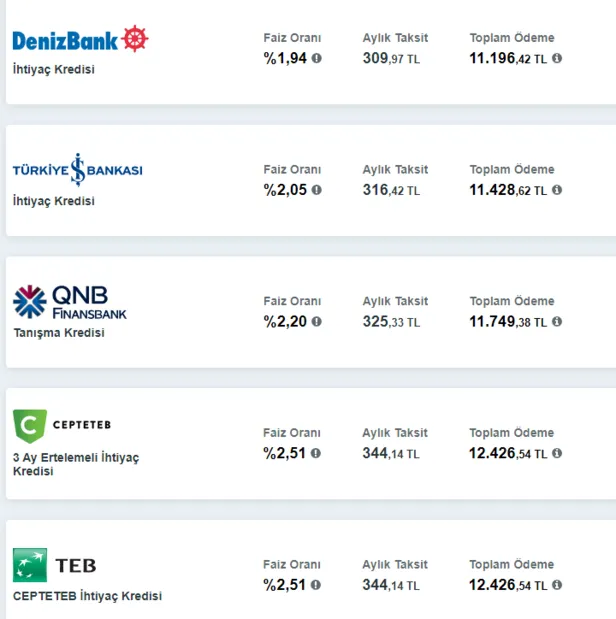616x619 pixels.
Task: Show info for 3 Ay Ertelemeli total payment
Action: pos(557,454)
